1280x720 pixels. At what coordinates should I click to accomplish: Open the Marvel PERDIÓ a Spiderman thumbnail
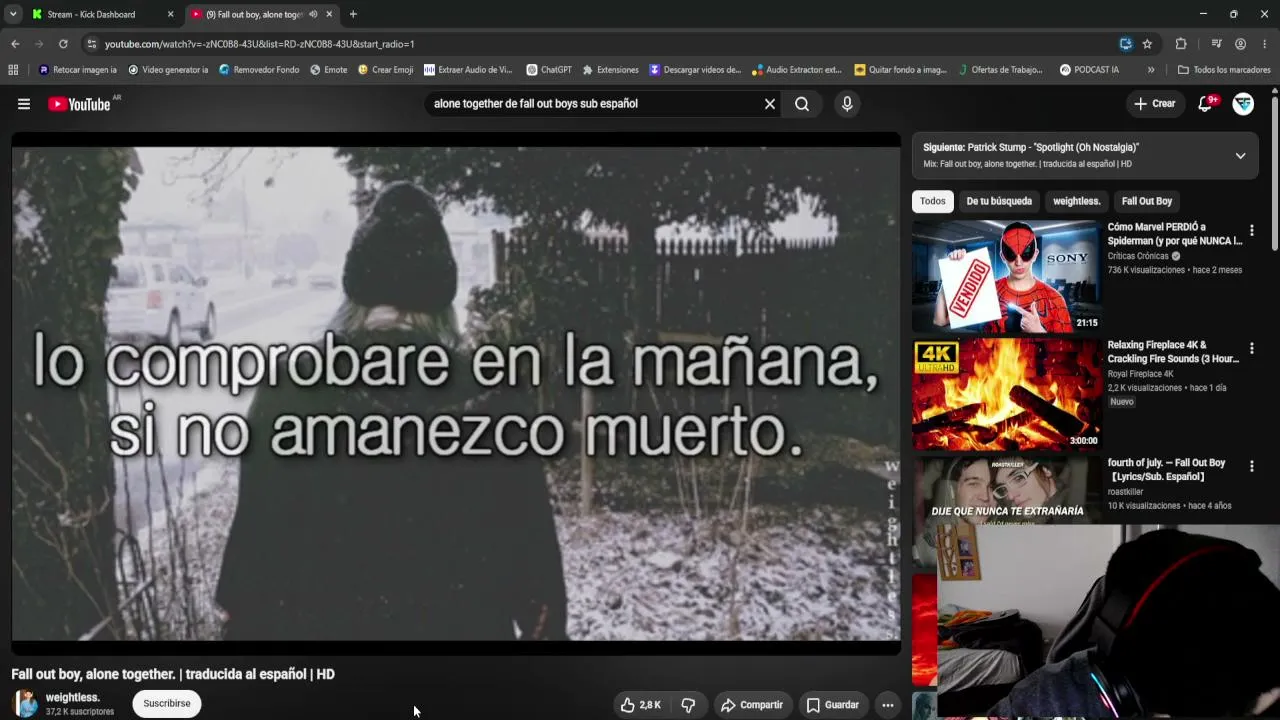(1006, 276)
